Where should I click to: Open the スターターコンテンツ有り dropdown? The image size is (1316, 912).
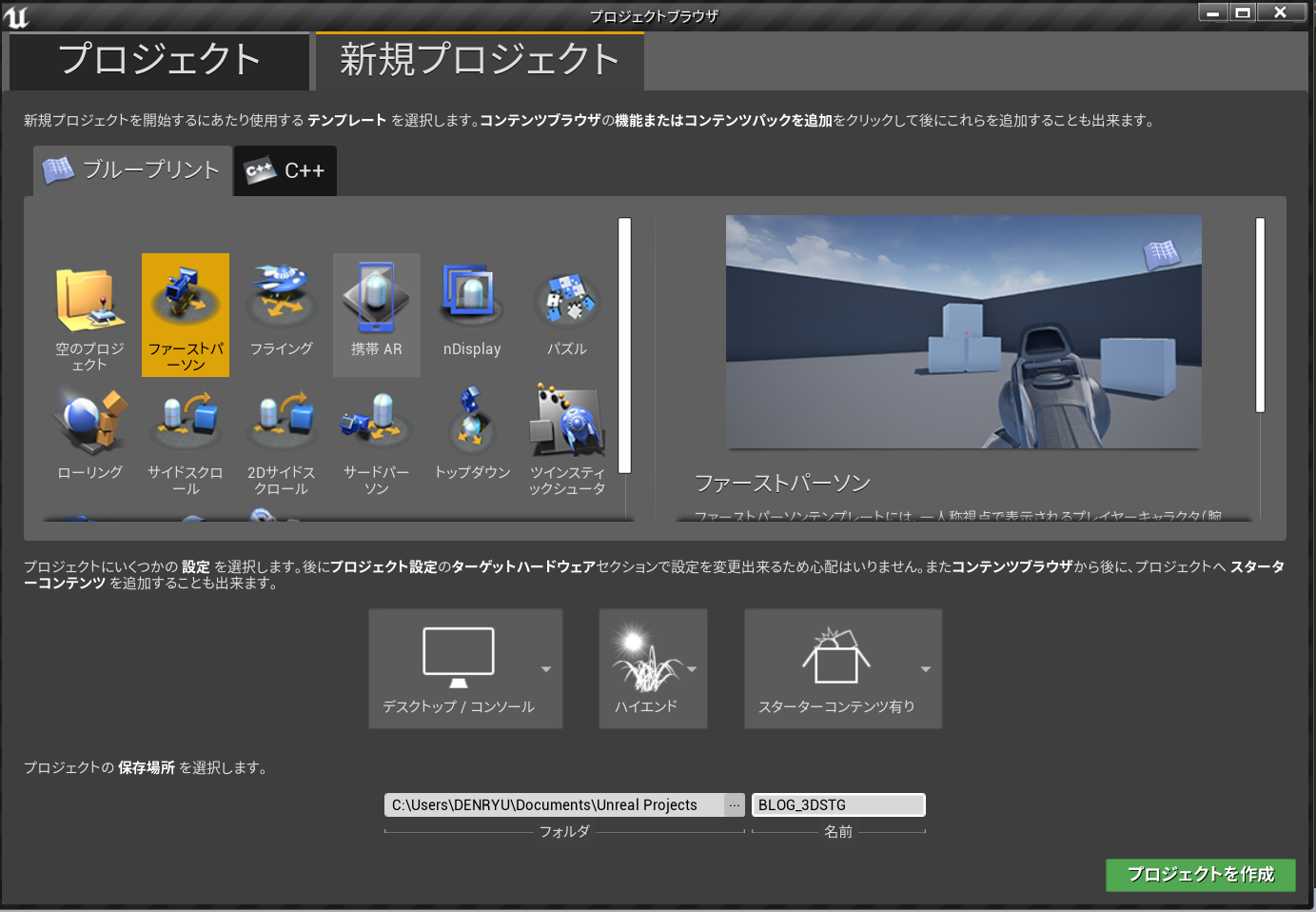click(843, 669)
